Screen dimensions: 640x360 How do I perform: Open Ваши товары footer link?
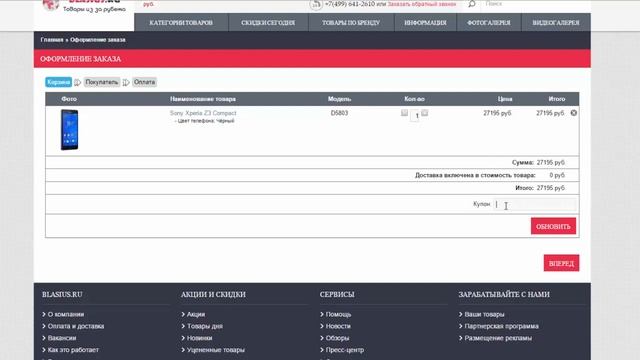click(484, 314)
